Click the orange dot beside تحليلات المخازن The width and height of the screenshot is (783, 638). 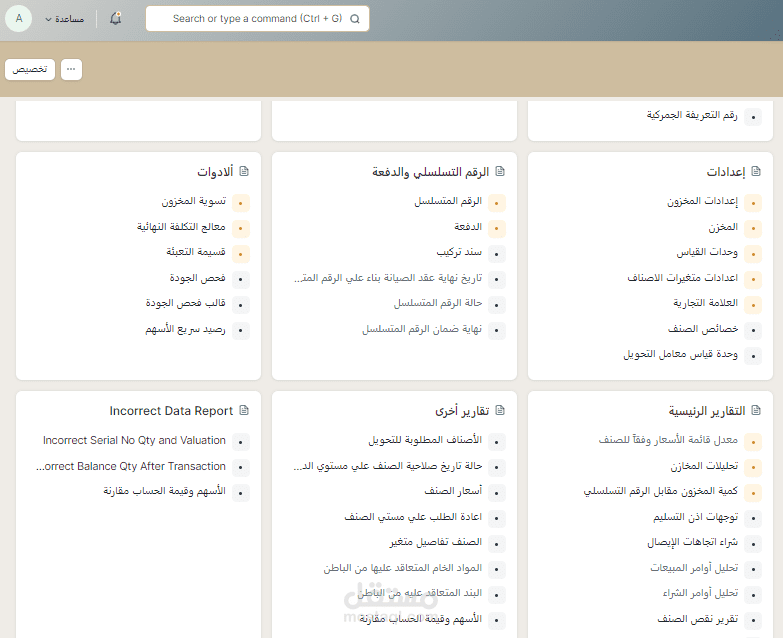pos(753,467)
